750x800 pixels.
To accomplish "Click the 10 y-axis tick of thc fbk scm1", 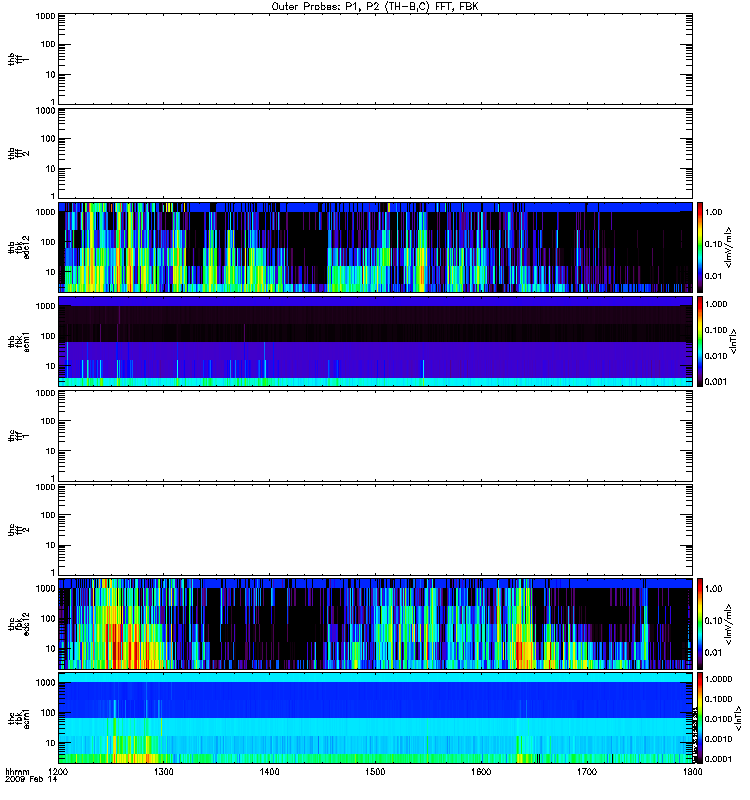I will tap(51, 743).
